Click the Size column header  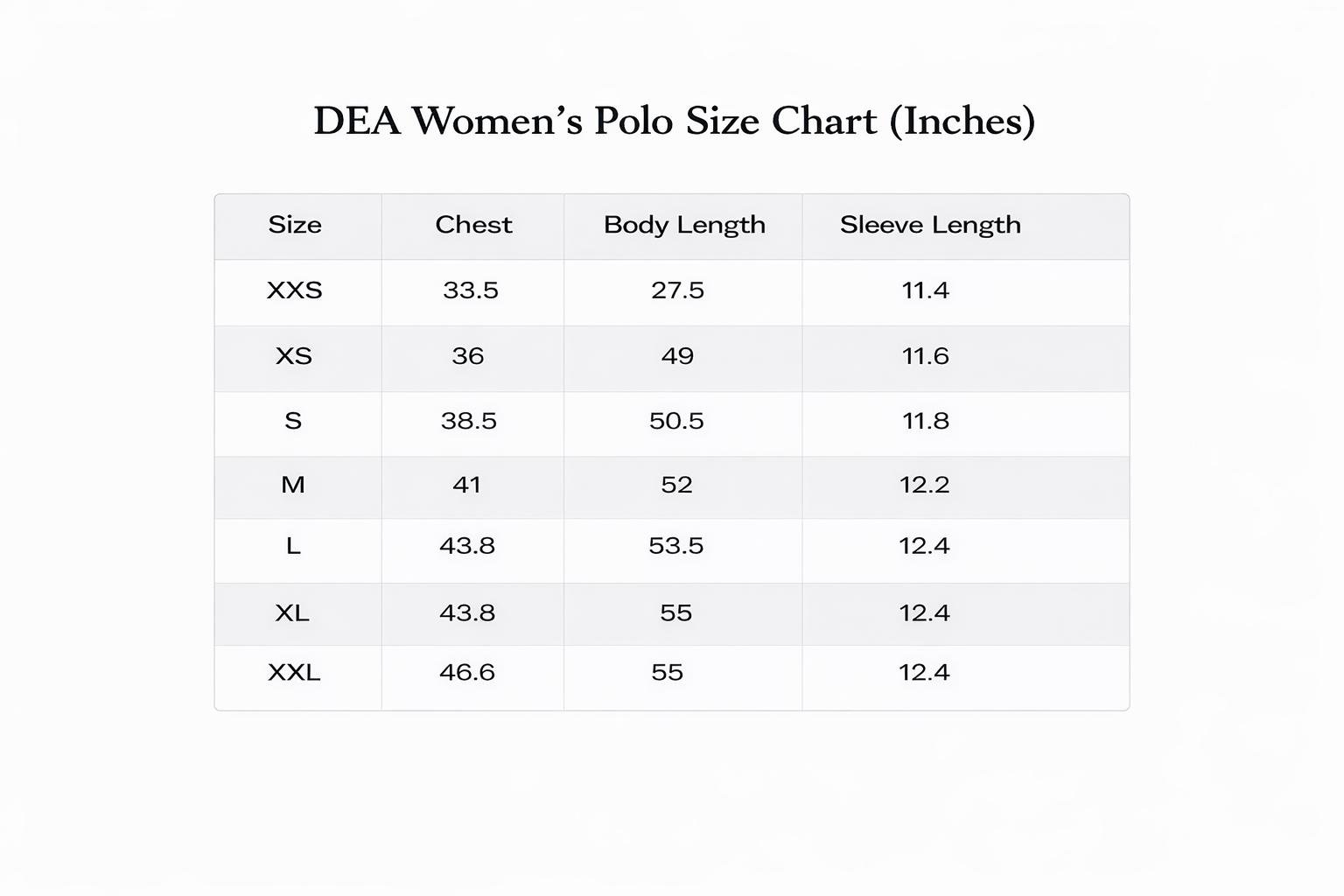pos(295,225)
